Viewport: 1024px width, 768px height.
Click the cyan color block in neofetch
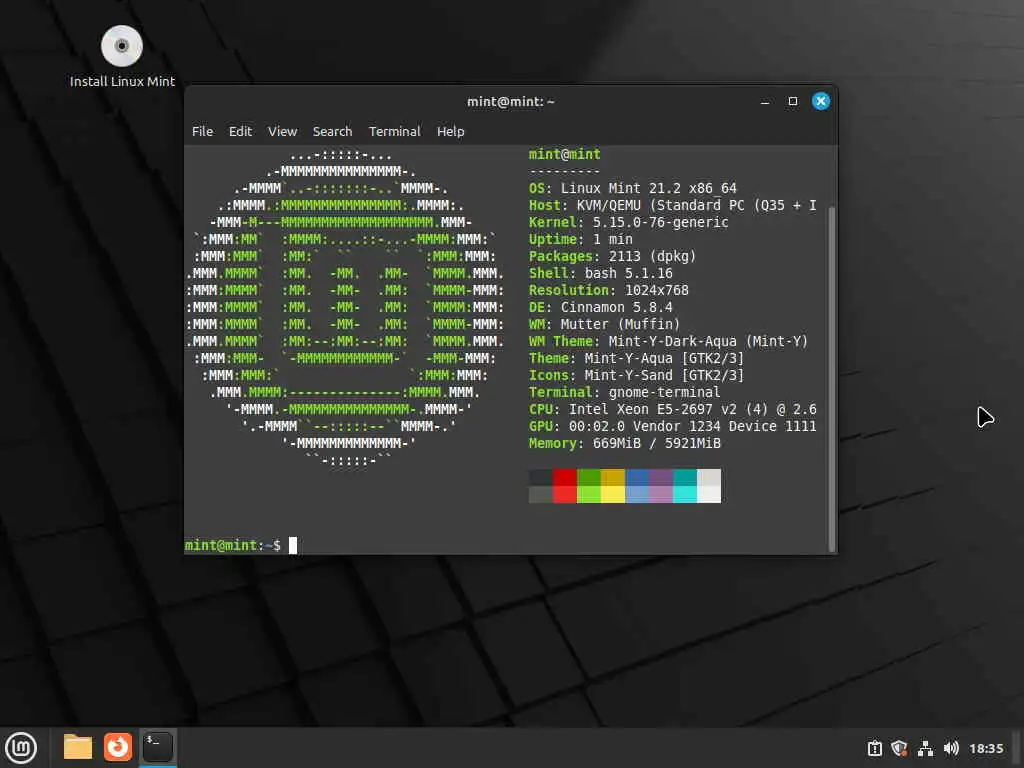pos(685,486)
